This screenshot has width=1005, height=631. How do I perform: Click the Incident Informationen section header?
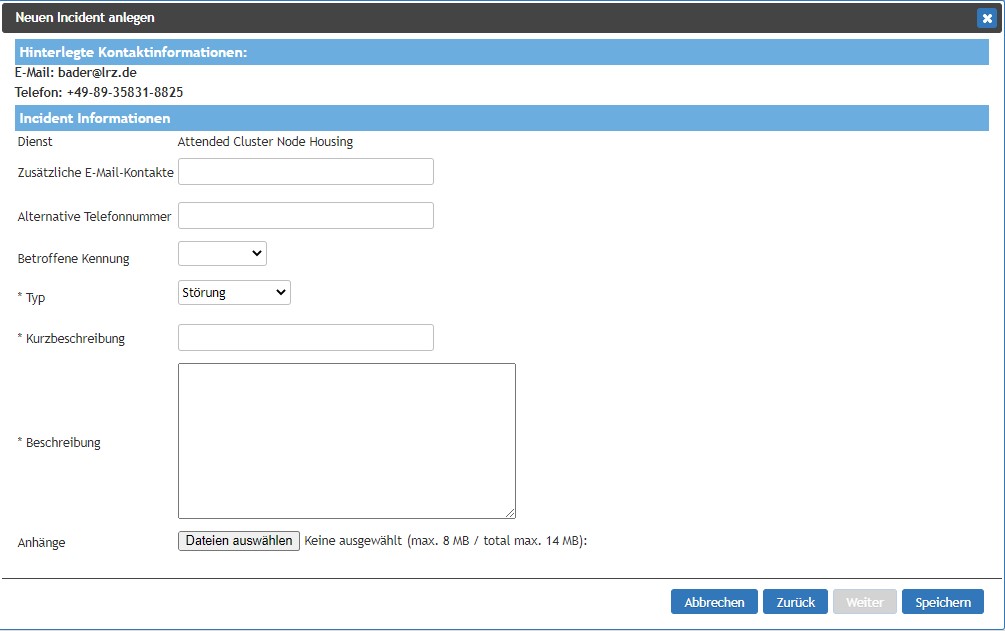click(95, 118)
